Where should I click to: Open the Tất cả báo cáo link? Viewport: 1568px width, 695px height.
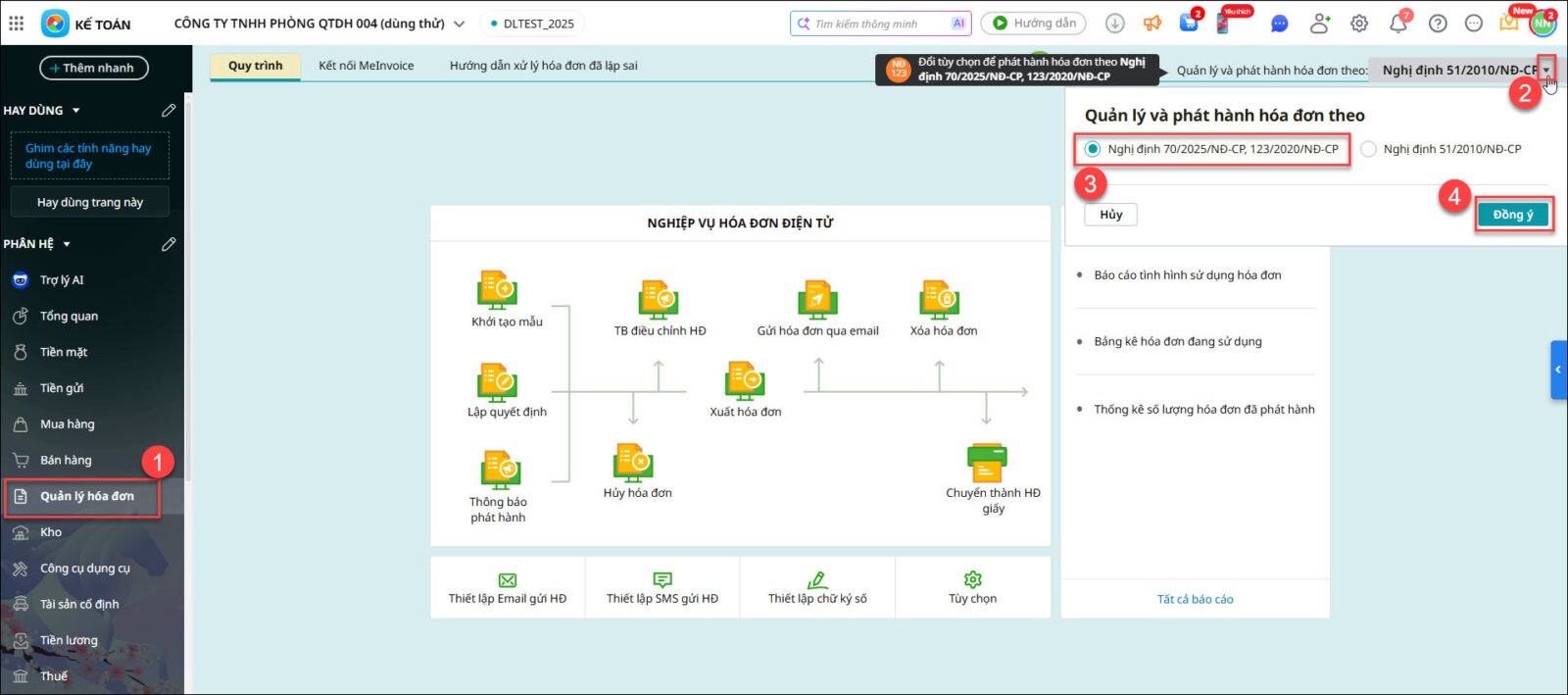[1195, 599]
